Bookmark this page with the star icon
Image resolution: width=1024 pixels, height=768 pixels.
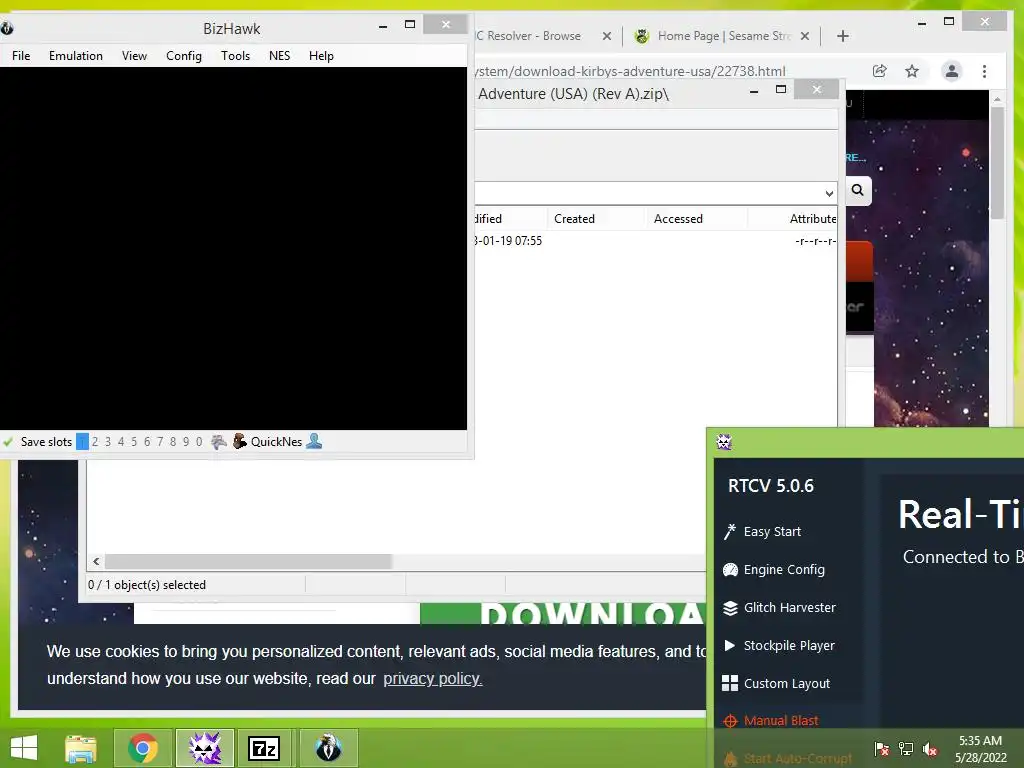click(x=912, y=71)
